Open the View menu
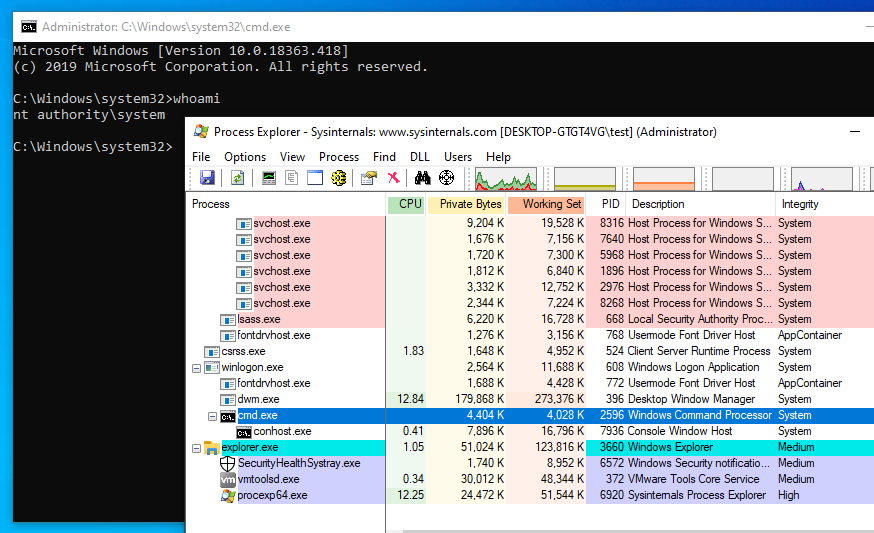This screenshot has height=533, width=874. (292, 157)
